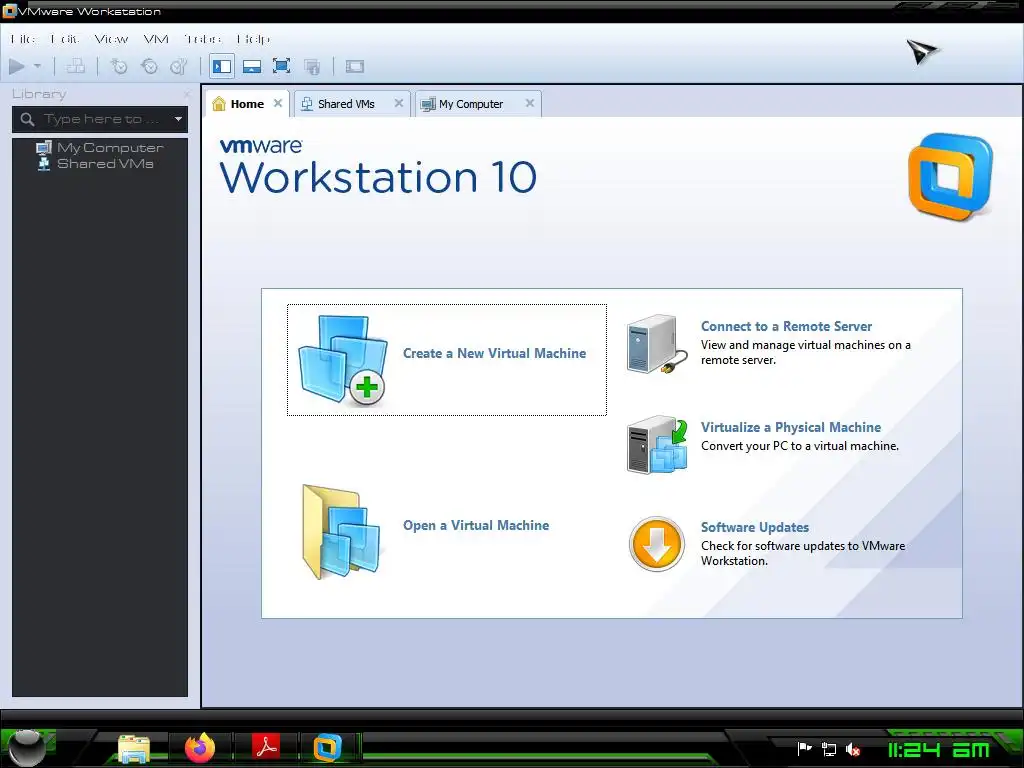Select My Computer in the Library tree
This screenshot has width=1024, height=768.
point(110,148)
